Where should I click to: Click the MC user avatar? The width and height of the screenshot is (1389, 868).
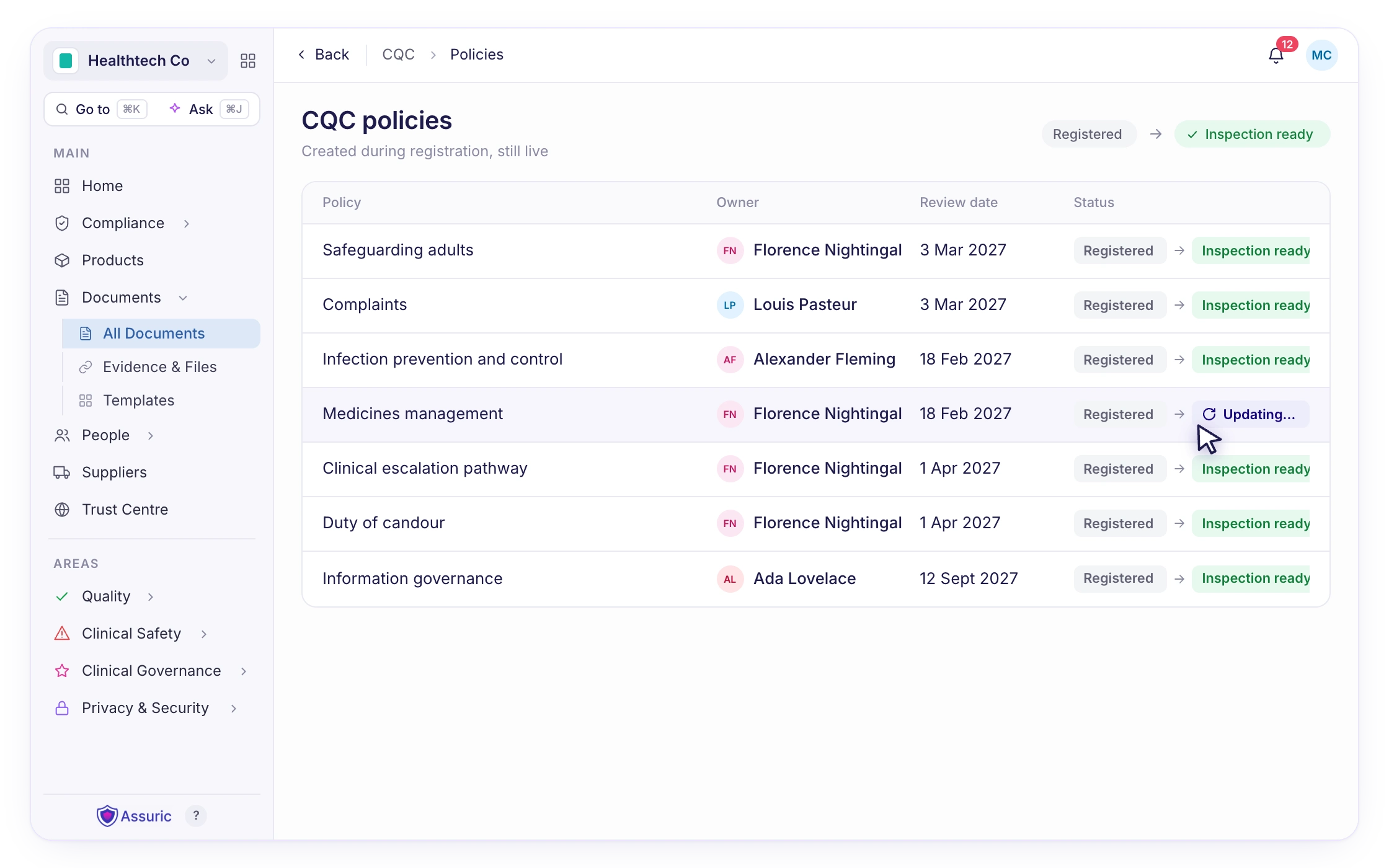click(x=1321, y=55)
